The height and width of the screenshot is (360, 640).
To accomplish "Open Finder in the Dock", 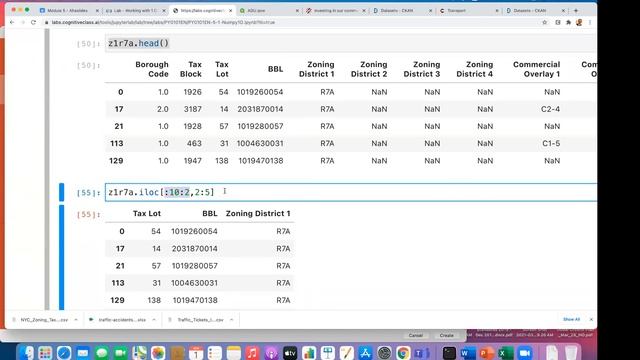I will (27, 353).
